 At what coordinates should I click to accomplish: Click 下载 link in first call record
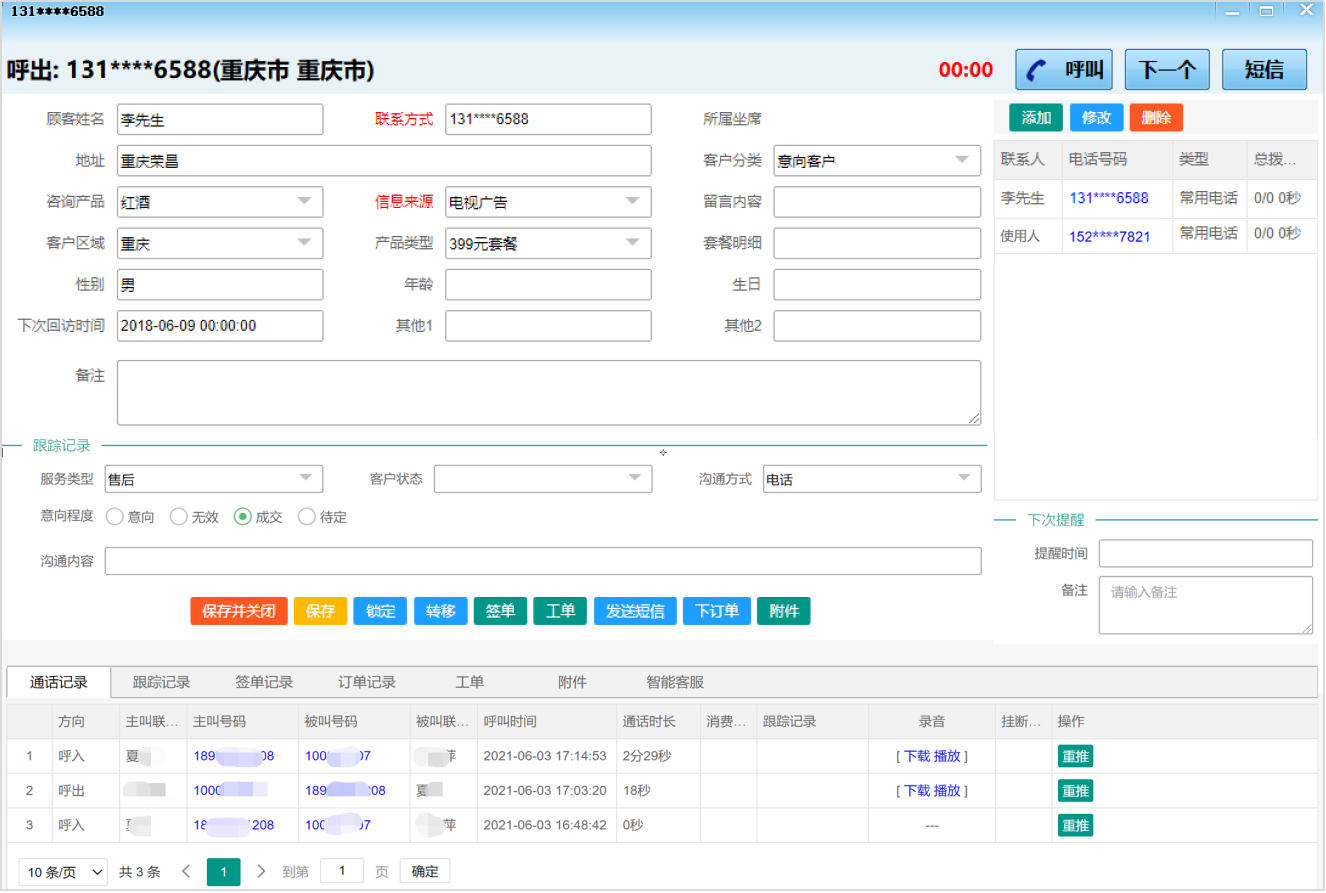tap(916, 756)
